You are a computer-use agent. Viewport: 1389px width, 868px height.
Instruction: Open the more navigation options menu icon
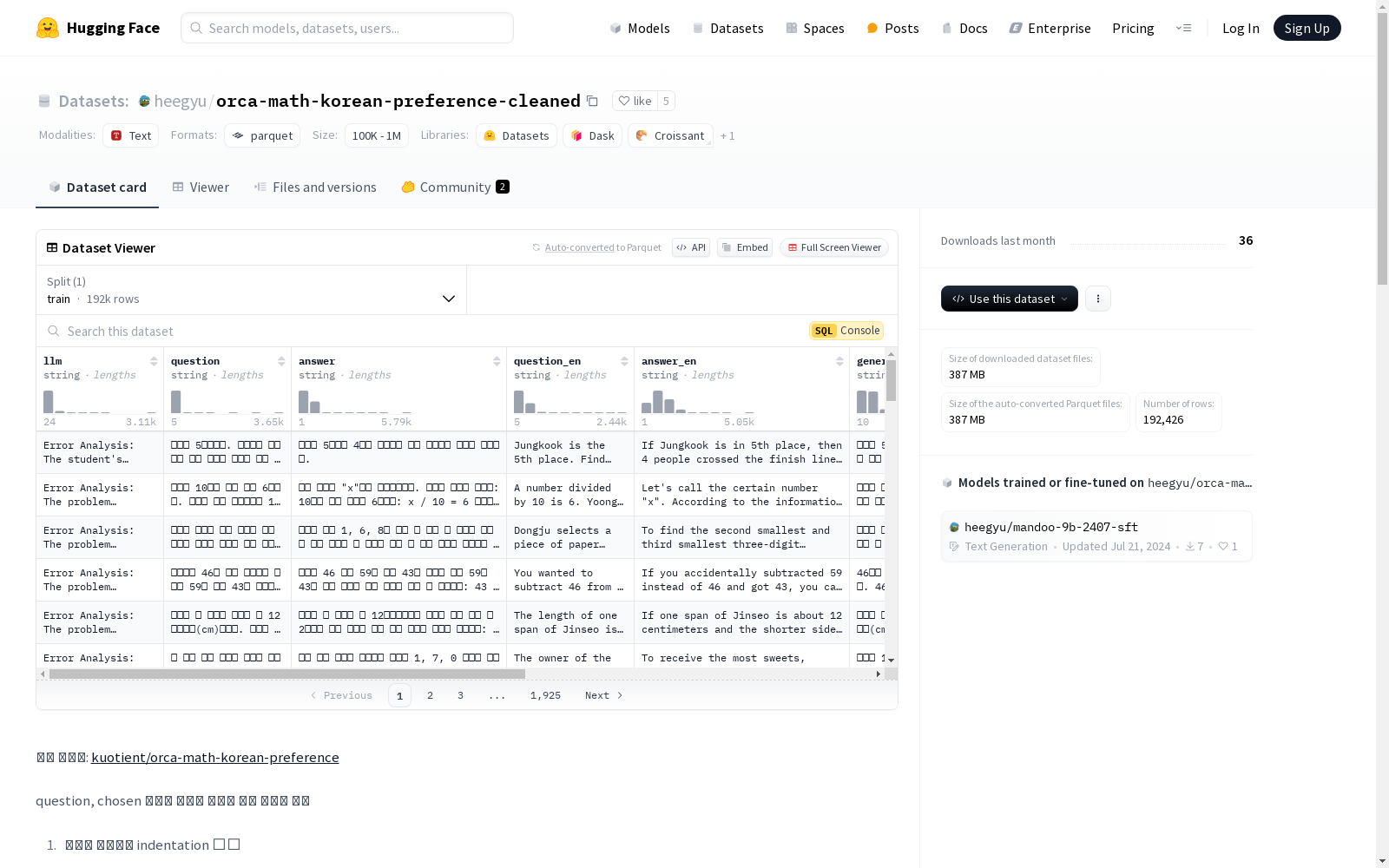[1183, 28]
